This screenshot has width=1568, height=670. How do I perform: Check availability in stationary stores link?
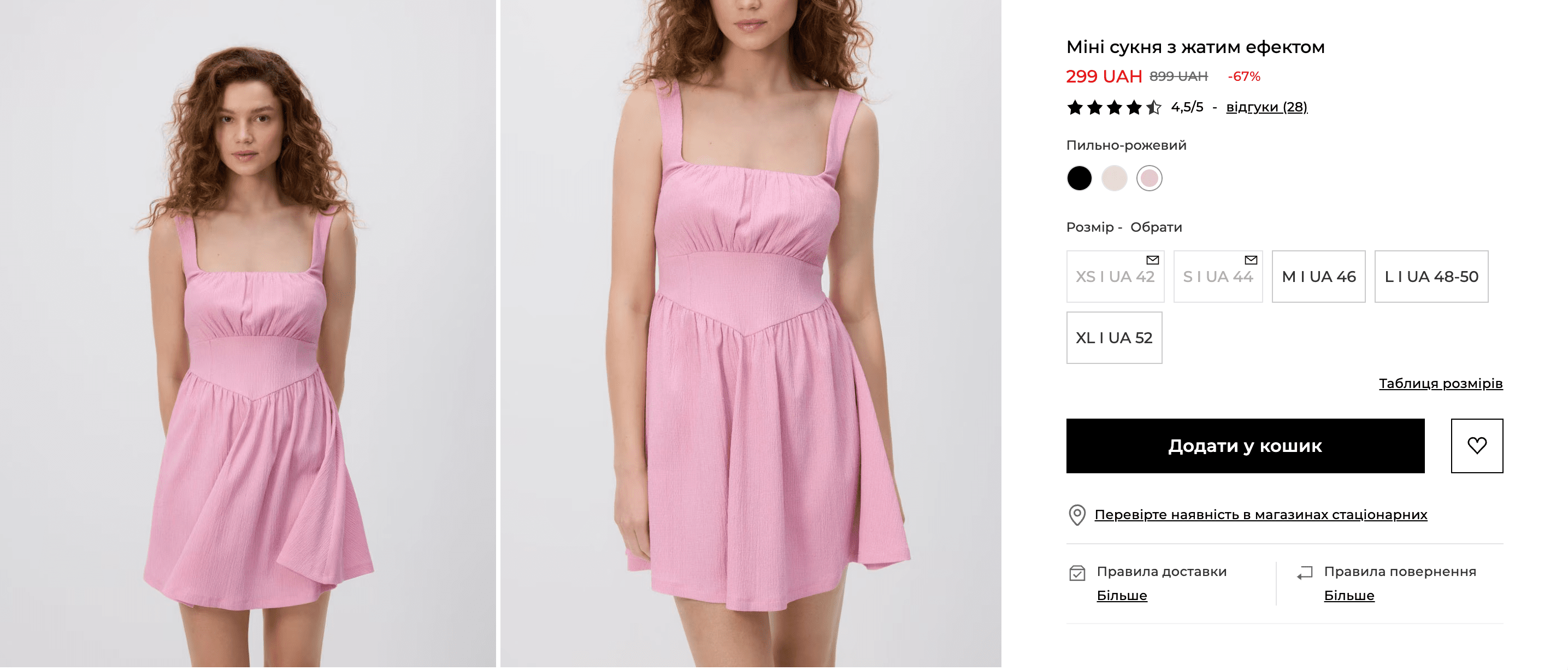(x=1260, y=515)
